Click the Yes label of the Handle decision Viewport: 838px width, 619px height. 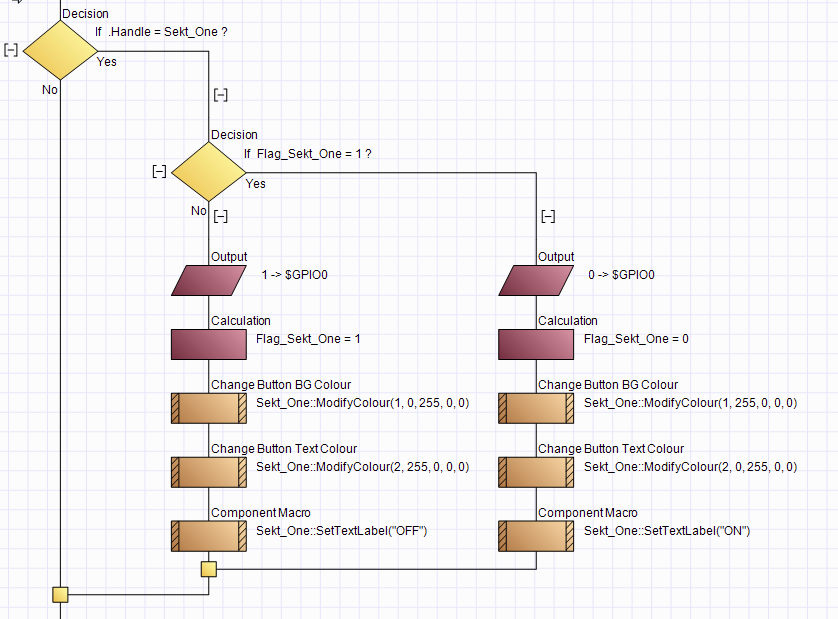[x=107, y=62]
